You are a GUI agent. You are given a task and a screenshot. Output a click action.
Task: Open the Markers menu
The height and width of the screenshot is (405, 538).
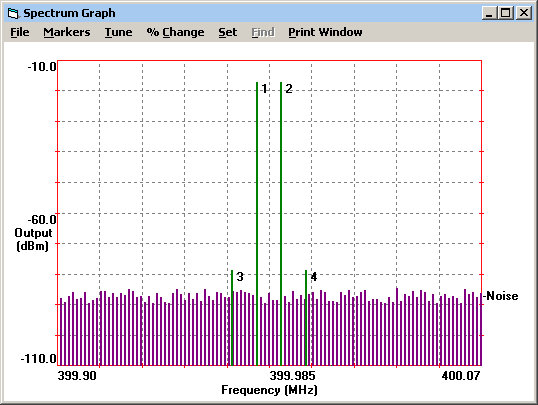(x=67, y=32)
